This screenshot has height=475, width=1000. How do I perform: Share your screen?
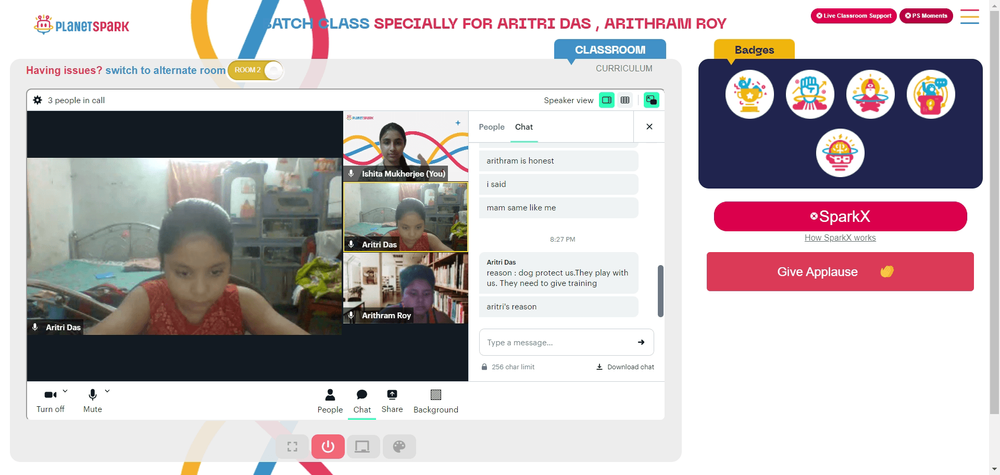click(x=392, y=401)
